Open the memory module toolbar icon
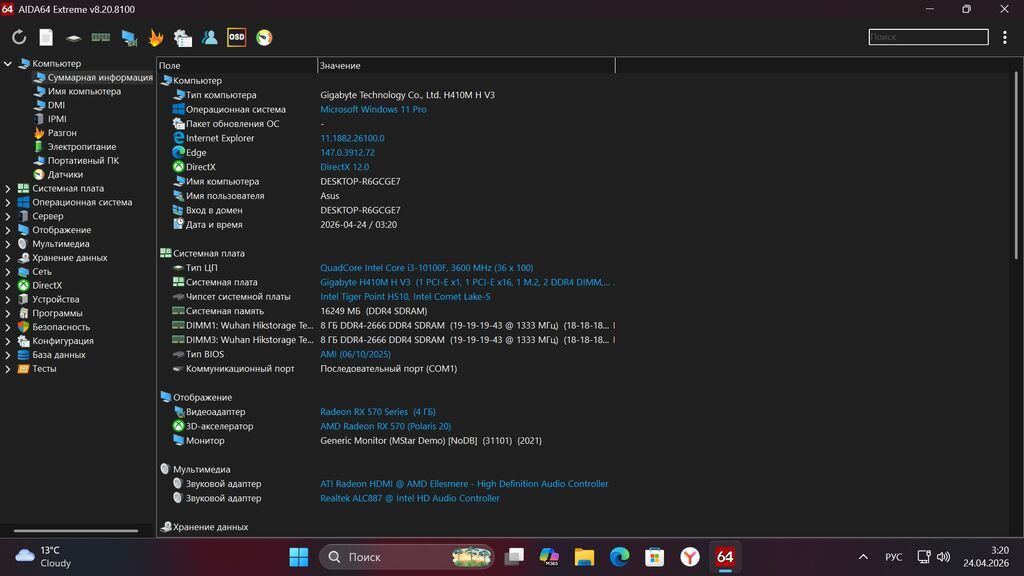Image resolution: width=1024 pixels, height=576 pixels. pyautogui.click(x=101, y=37)
